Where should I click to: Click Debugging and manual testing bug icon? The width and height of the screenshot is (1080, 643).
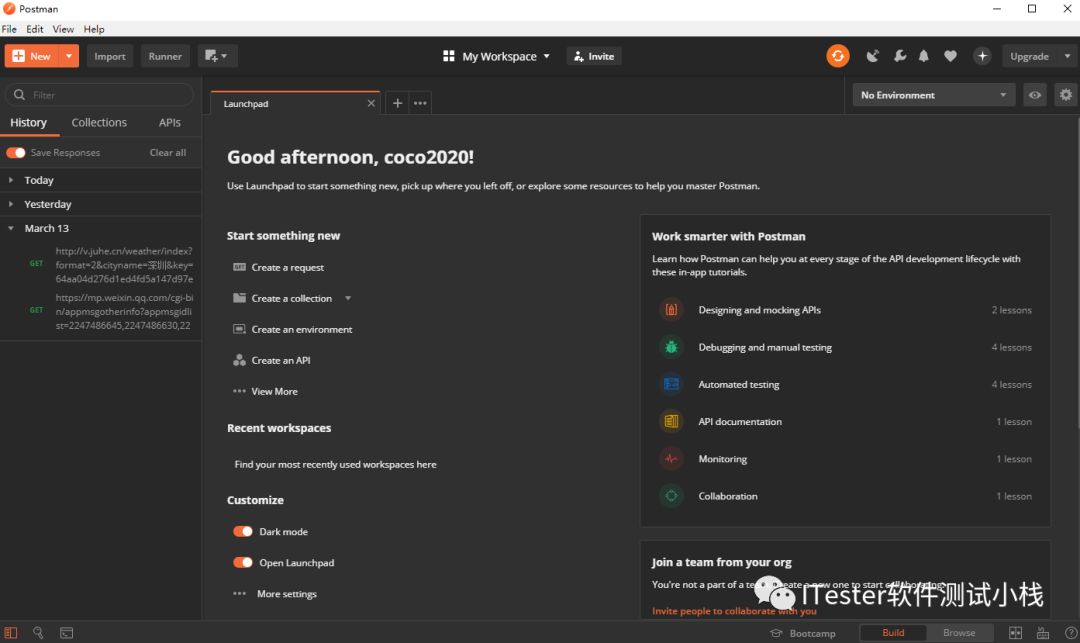[x=671, y=347]
